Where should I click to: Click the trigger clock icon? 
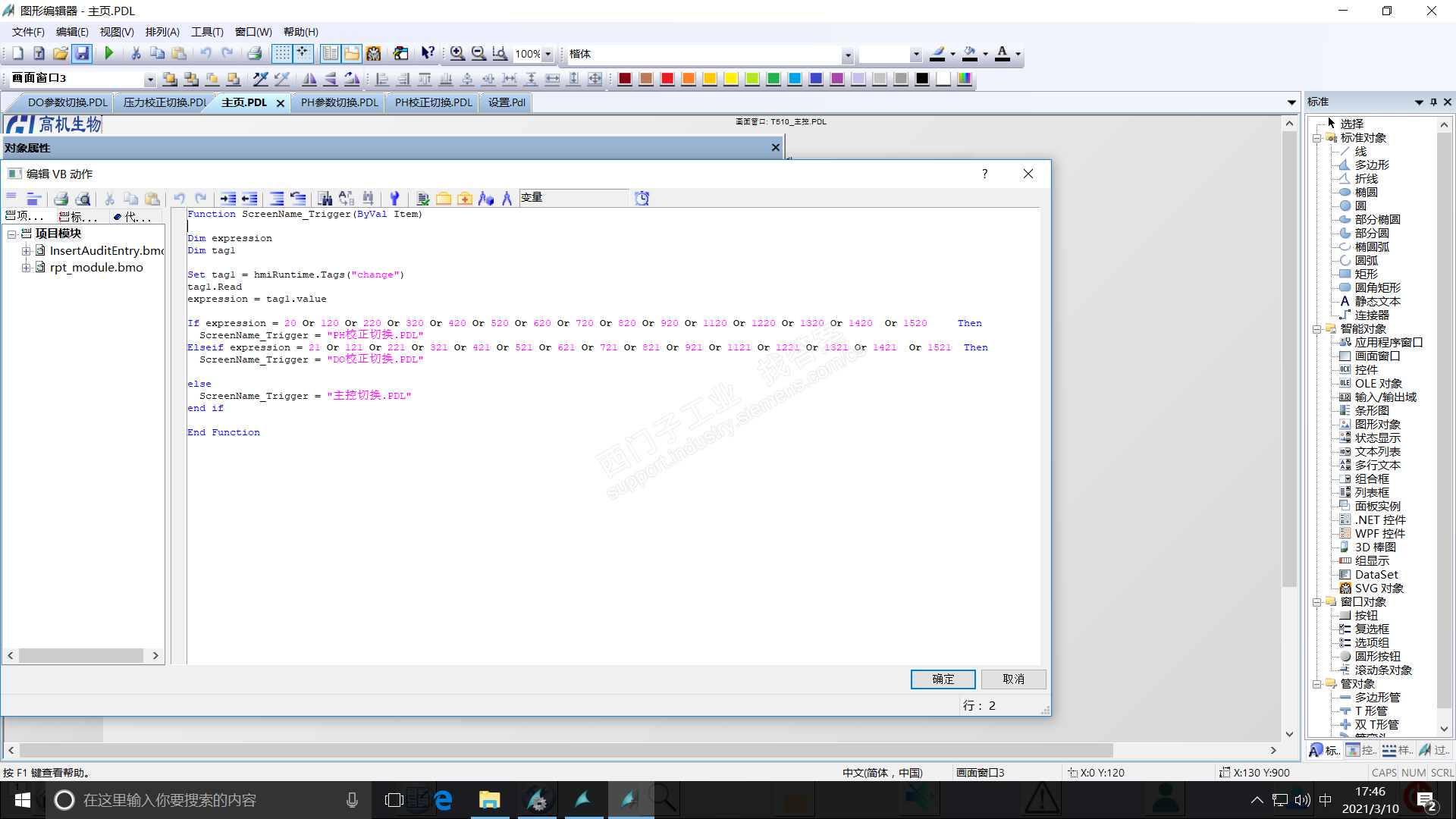[642, 199]
